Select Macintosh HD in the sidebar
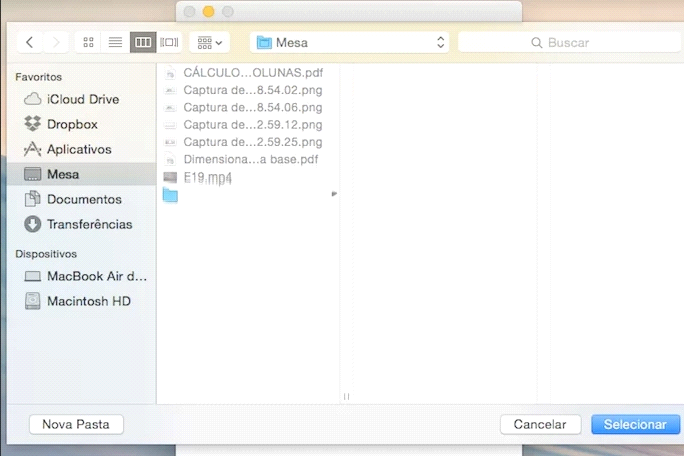The width and height of the screenshot is (684, 456). click(x=82, y=301)
